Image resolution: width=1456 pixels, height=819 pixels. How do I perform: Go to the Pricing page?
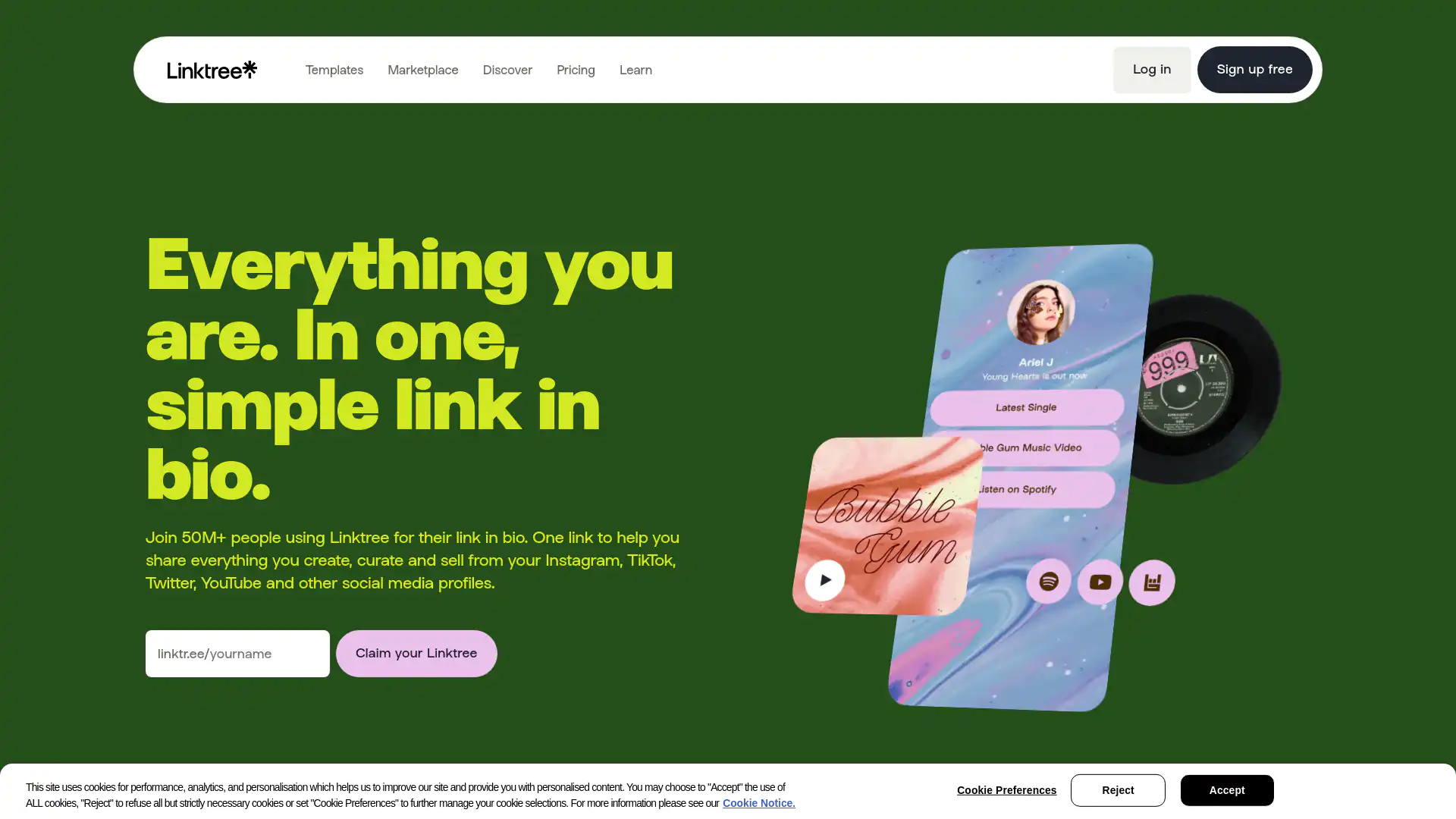pyautogui.click(x=576, y=70)
